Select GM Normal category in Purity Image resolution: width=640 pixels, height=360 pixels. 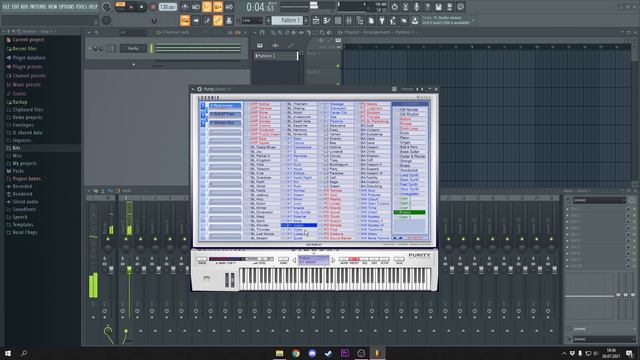pyautogui.click(x=409, y=110)
